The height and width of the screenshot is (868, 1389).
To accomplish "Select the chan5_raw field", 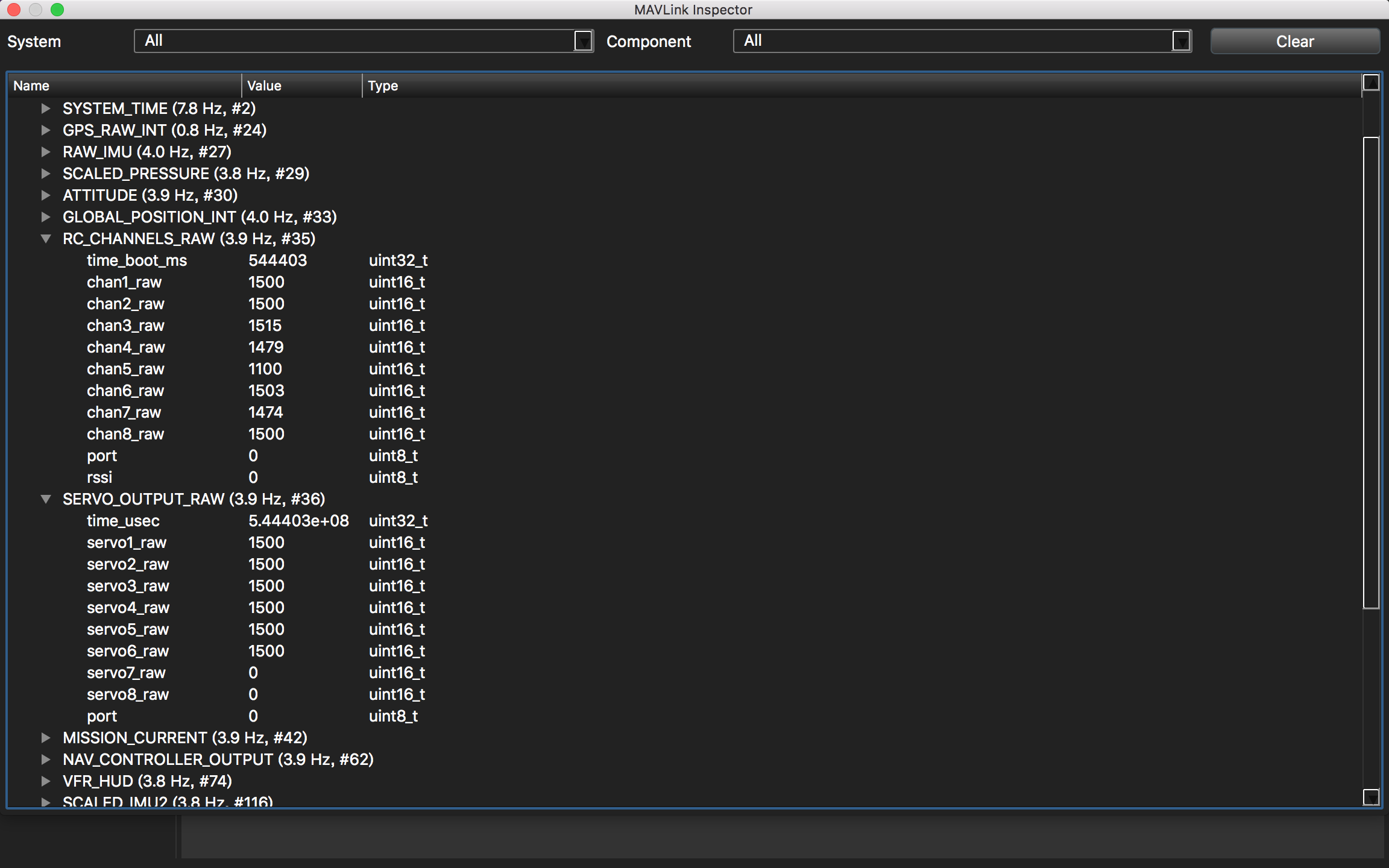I will (x=125, y=369).
